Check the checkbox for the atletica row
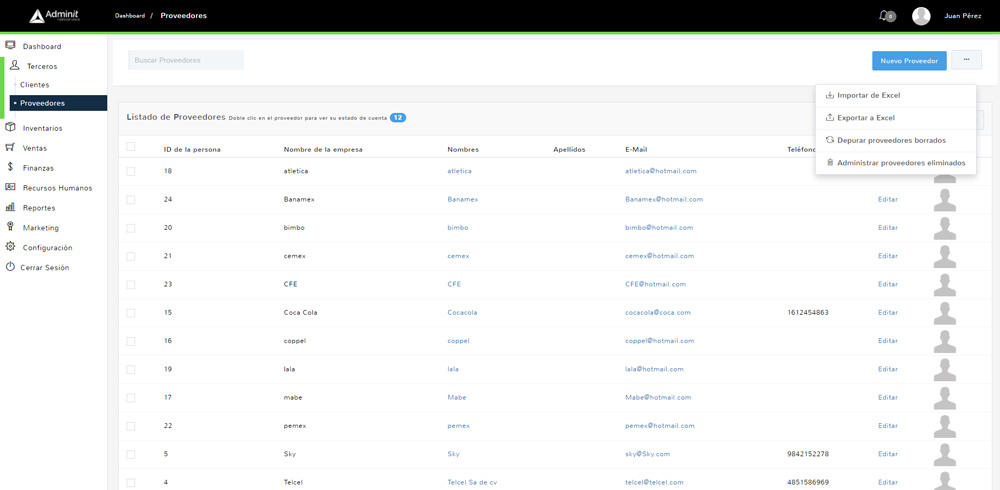 click(131, 171)
